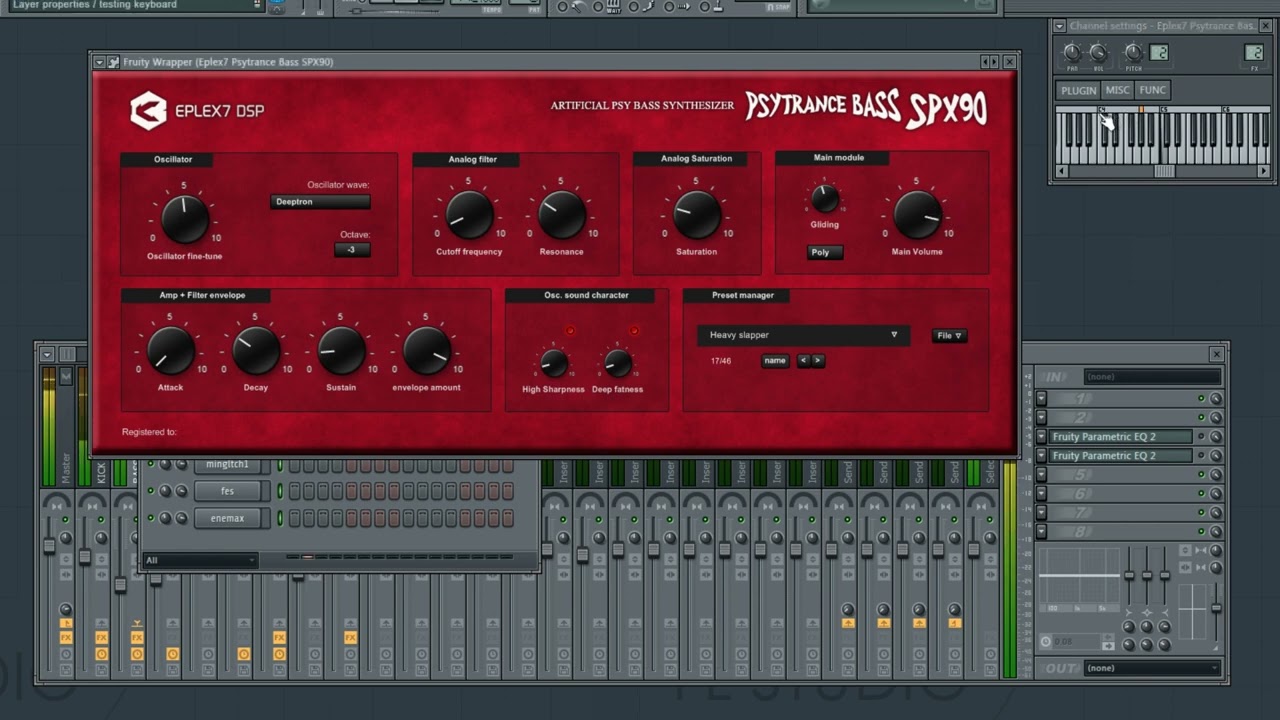
Task: Click the Main Volume knob
Action: point(917,214)
